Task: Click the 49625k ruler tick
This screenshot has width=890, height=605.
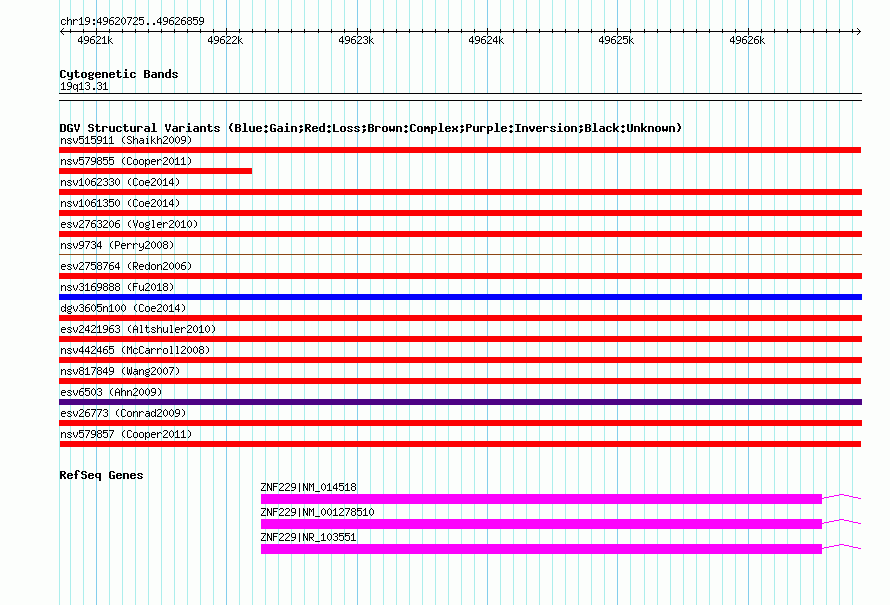Action: pyautogui.click(x=616, y=40)
